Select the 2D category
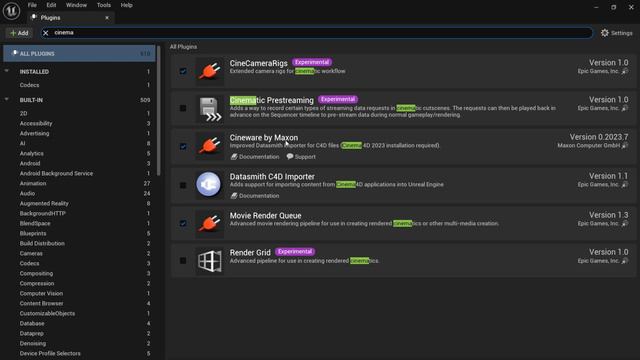 click(79, 113)
